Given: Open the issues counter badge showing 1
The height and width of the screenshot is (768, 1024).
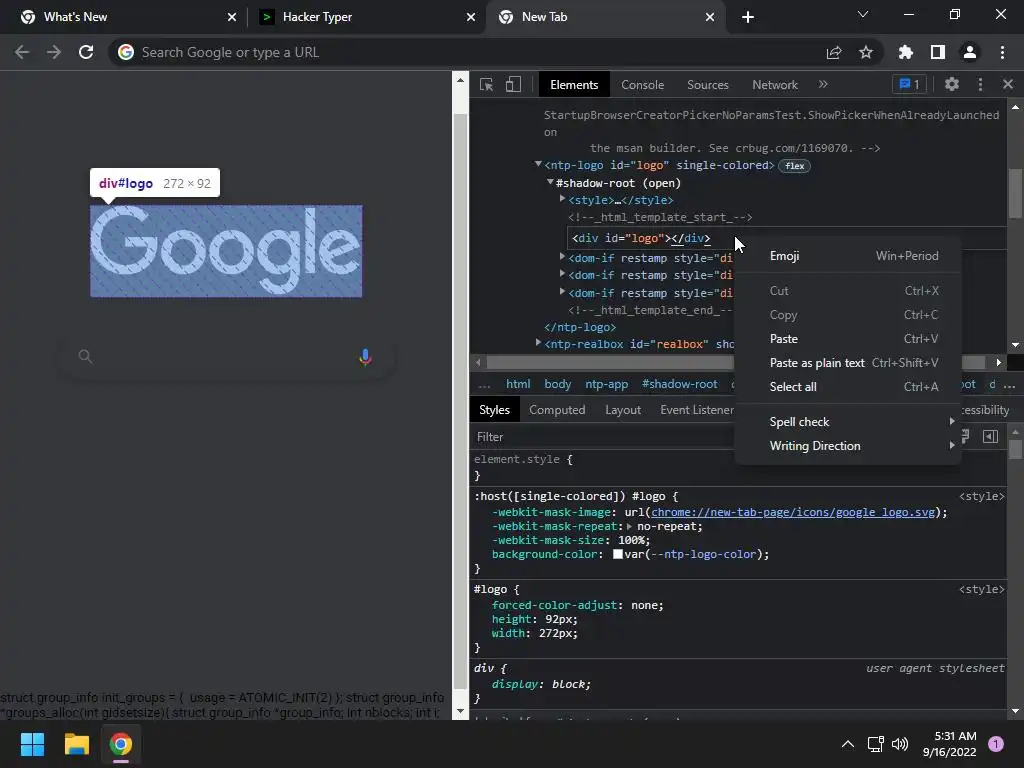Looking at the screenshot, I should (x=909, y=84).
